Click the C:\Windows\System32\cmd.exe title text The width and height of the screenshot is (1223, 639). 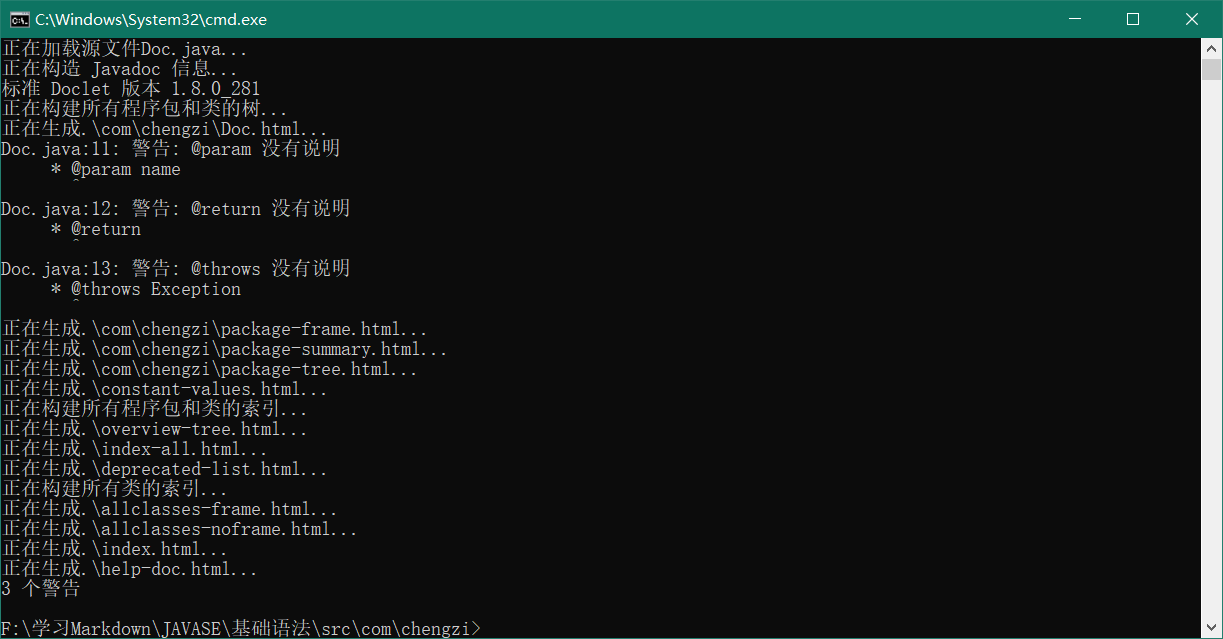pyautogui.click(x=151, y=19)
